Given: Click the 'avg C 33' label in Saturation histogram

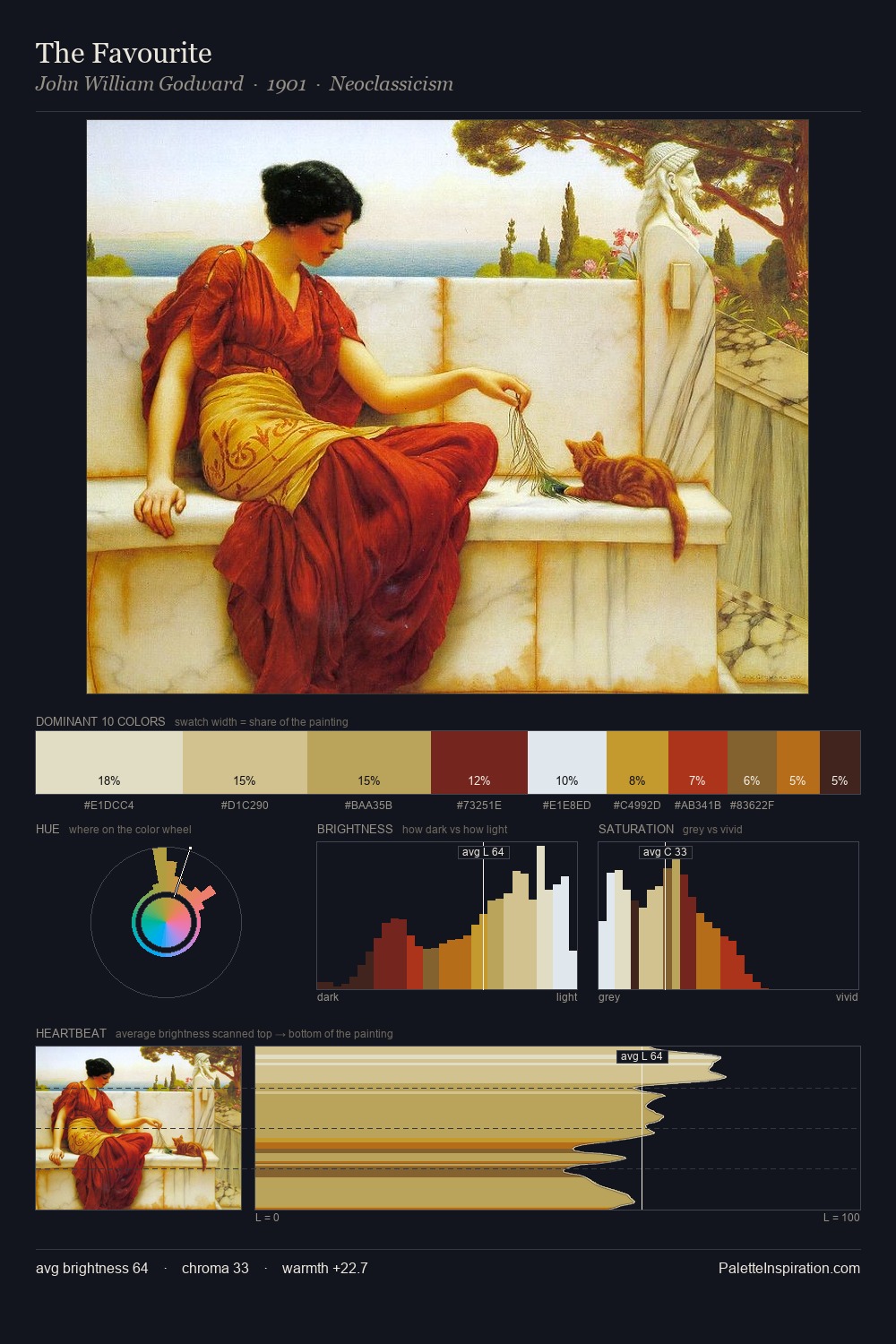Looking at the screenshot, I should 665,852.
